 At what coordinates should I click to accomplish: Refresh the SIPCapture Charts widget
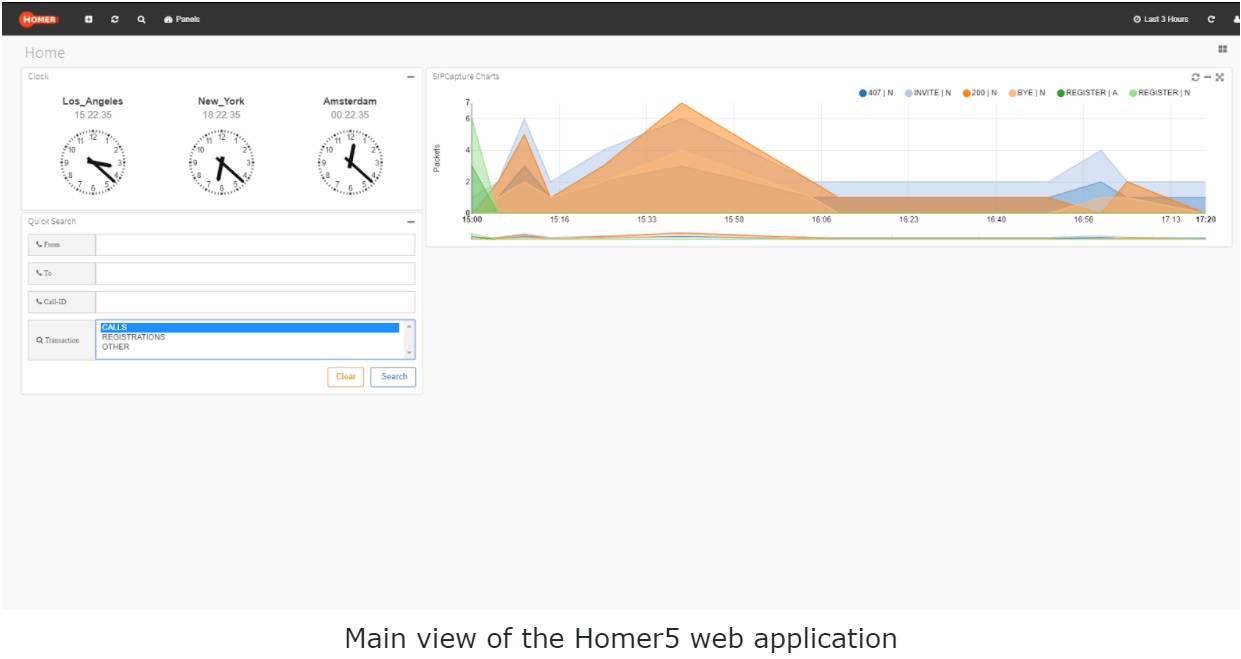coord(1195,77)
